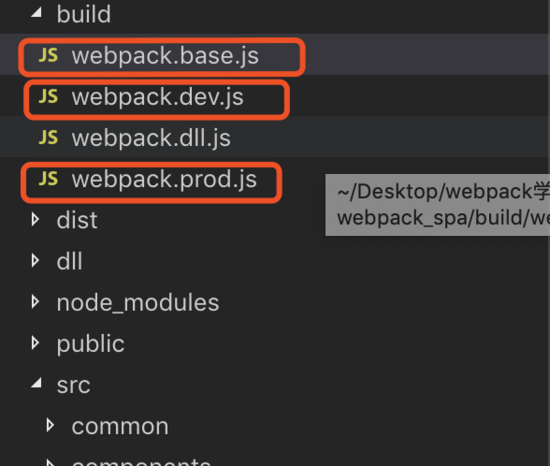This screenshot has width=550, height=466.
Task: Click the JS icon beside webpack.base.js
Action: (48, 55)
